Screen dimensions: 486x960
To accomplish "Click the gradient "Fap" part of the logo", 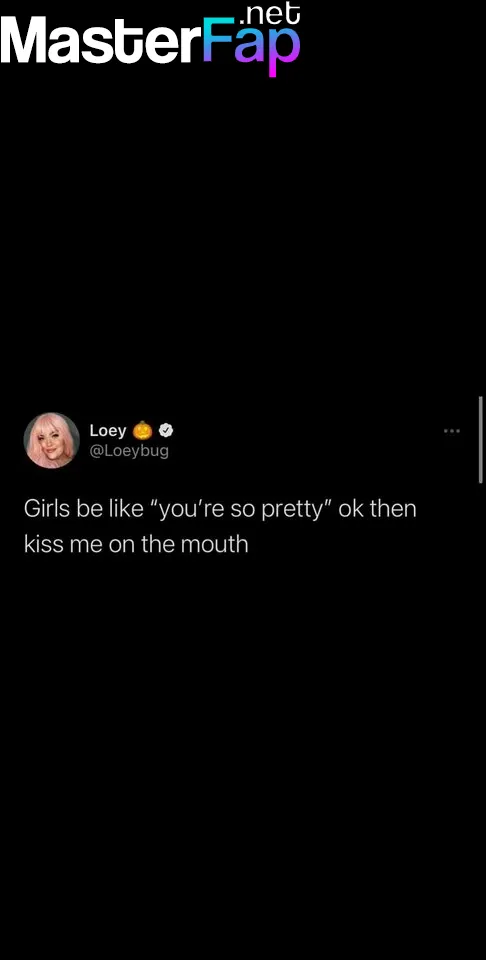I will click(x=252, y=46).
